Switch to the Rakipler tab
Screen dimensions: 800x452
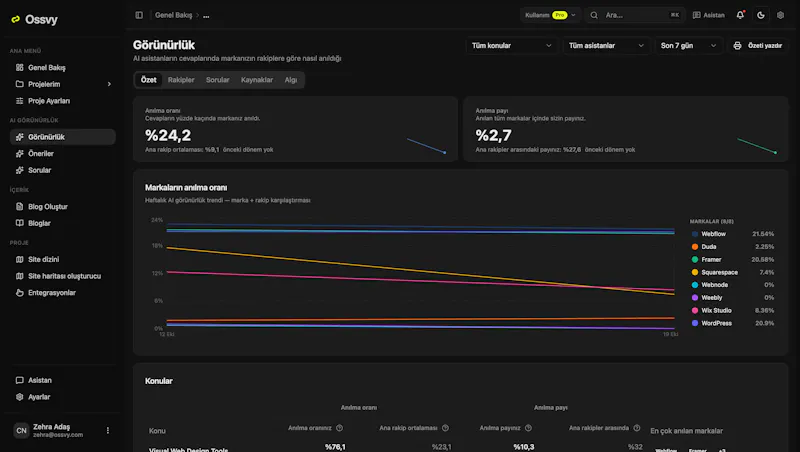(x=181, y=80)
